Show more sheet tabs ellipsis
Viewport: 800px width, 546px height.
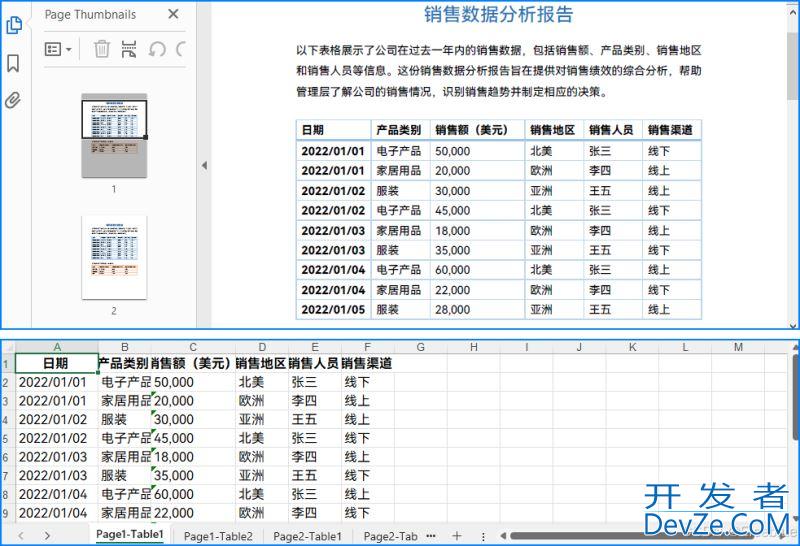[x=431, y=536]
